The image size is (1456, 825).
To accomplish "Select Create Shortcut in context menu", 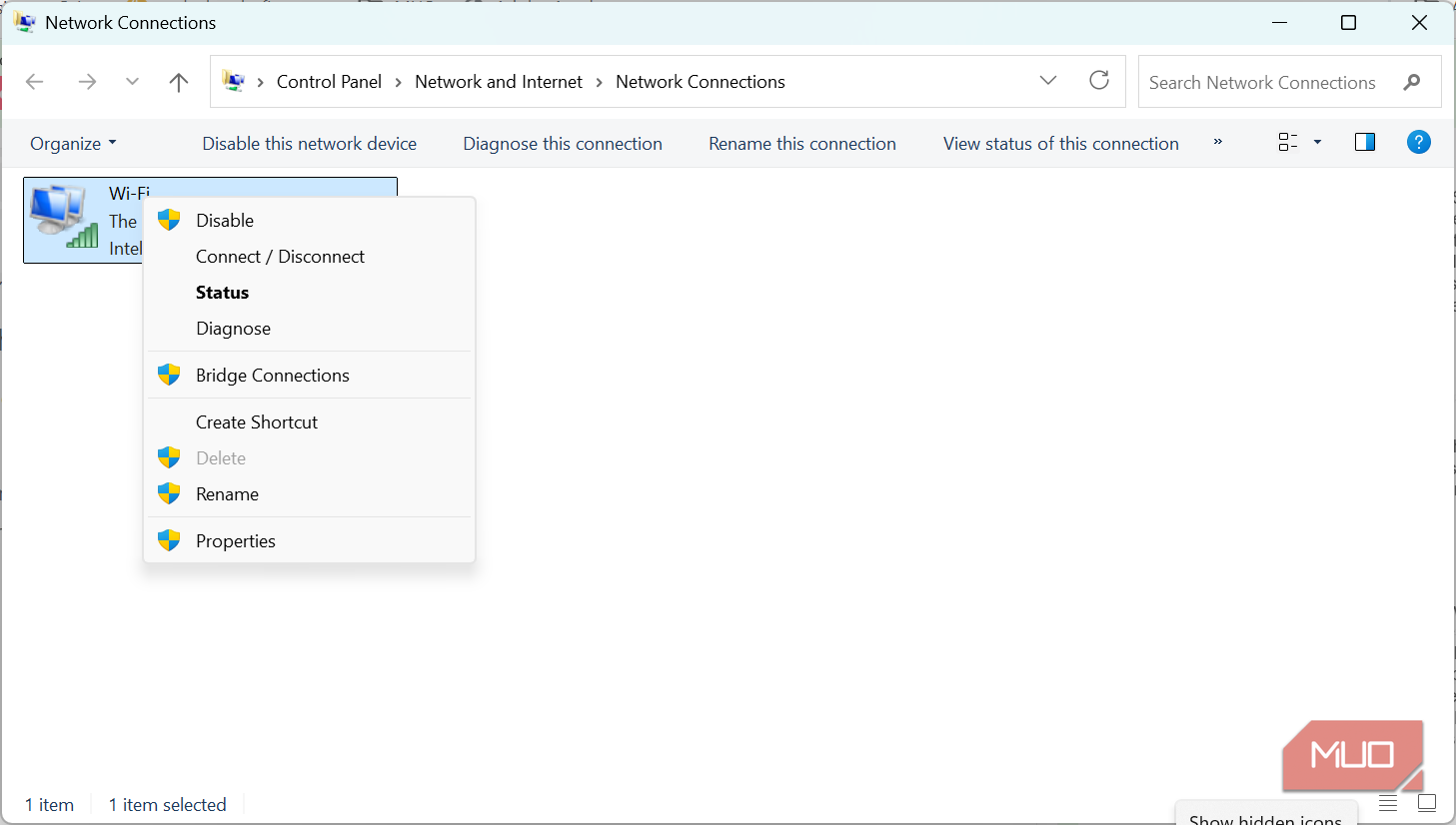I will point(310,421).
